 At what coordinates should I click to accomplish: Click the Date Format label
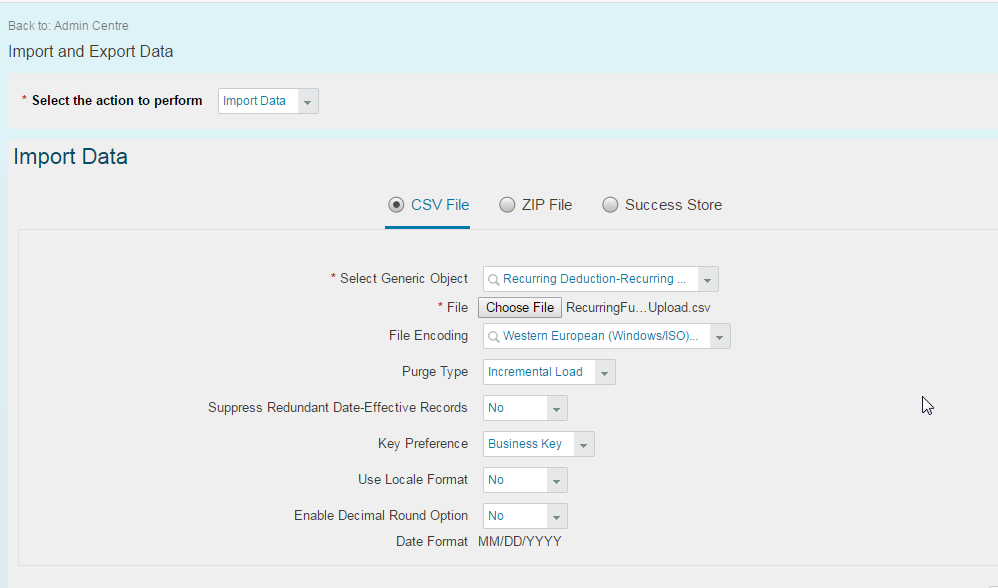(432, 542)
